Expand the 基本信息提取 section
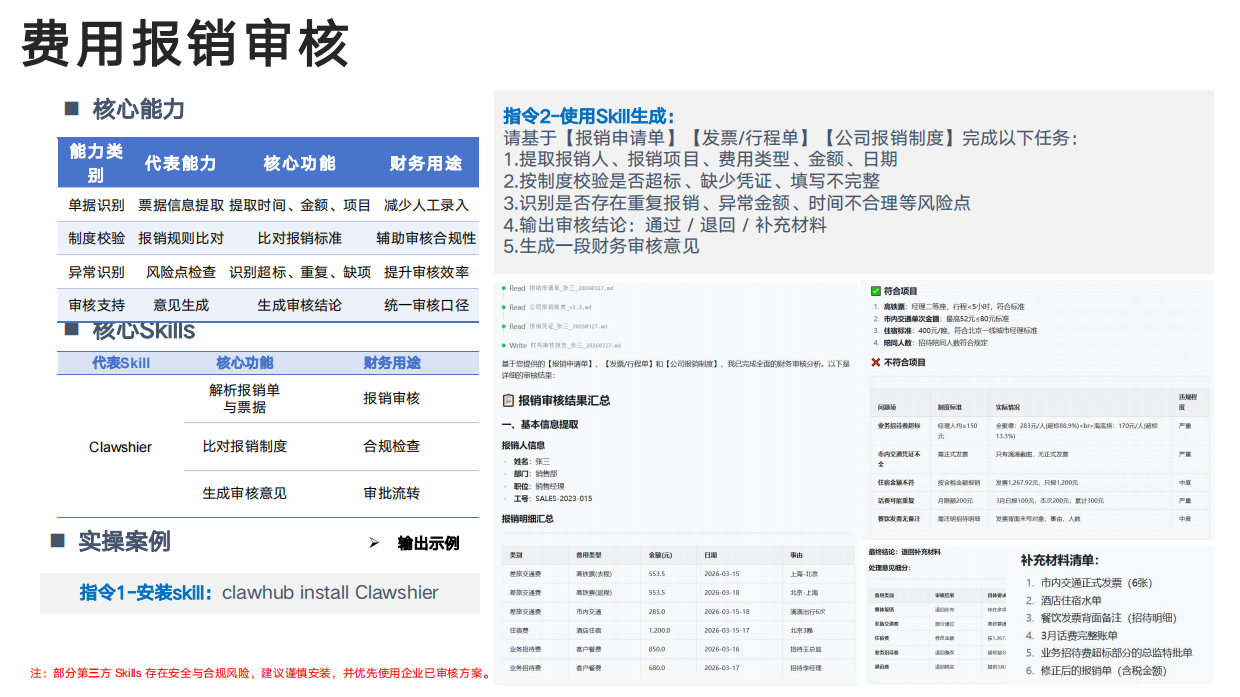 click(548, 422)
